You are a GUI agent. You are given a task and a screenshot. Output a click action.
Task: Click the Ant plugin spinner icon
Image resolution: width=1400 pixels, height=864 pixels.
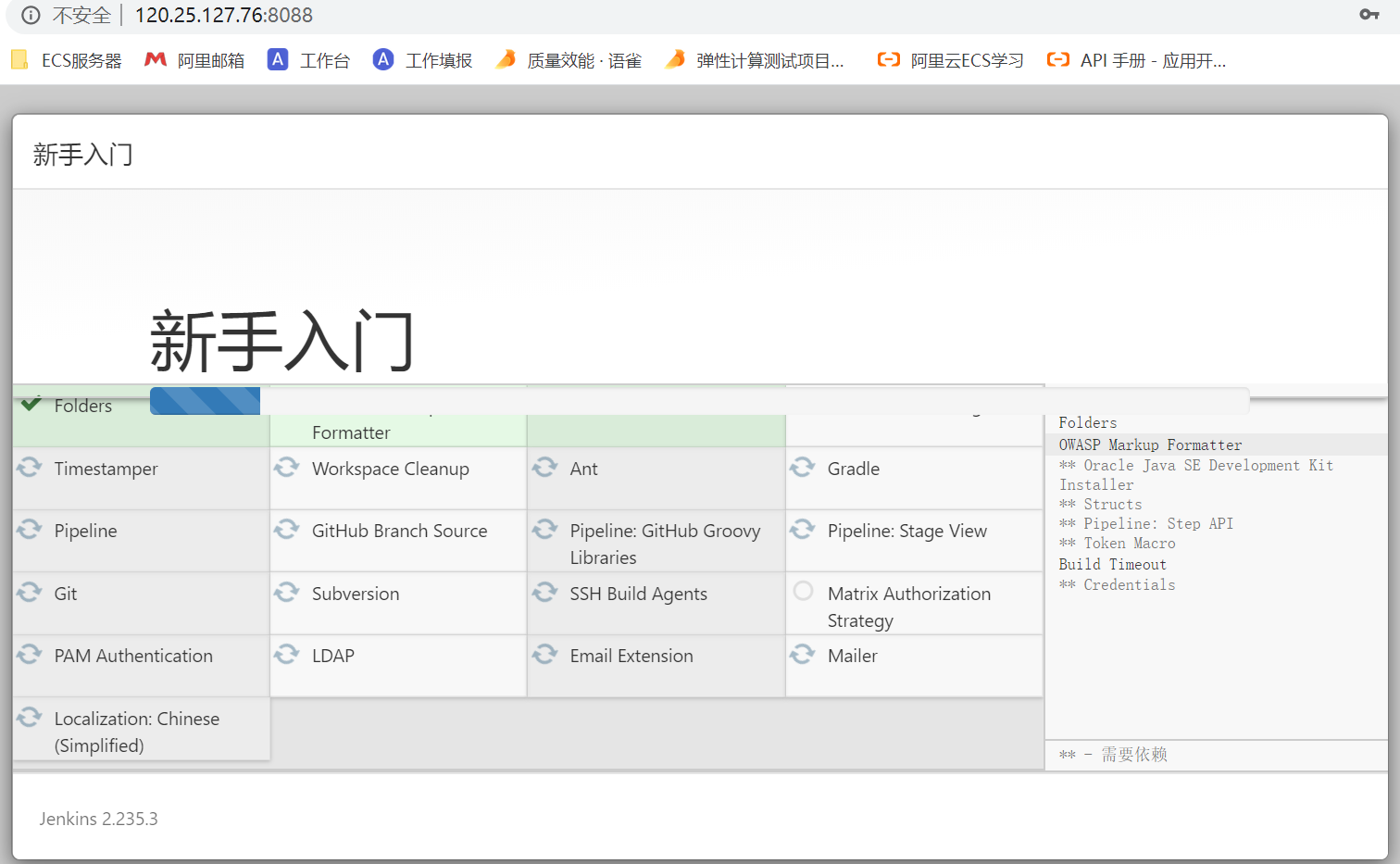pyautogui.click(x=545, y=467)
